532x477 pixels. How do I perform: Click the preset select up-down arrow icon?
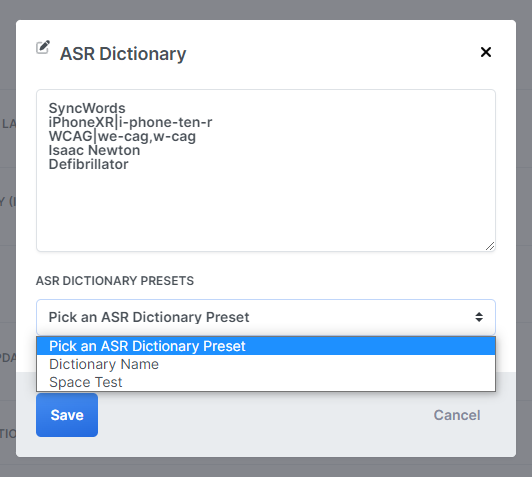[479, 317]
